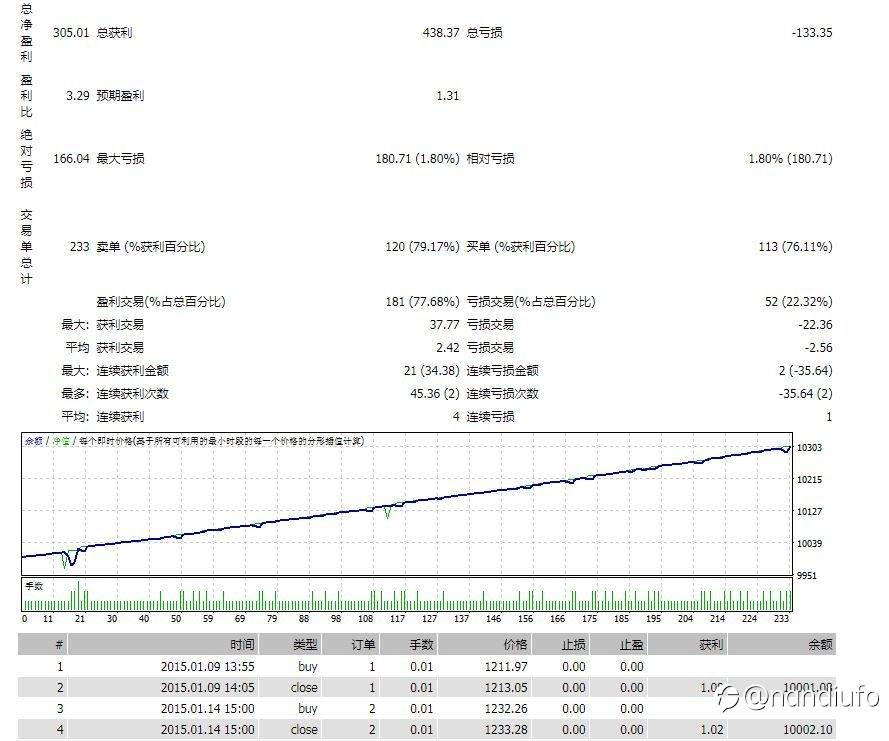Click the 卖单 (%获利百分比) label
889x741 pixels.
[x=151, y=247]
